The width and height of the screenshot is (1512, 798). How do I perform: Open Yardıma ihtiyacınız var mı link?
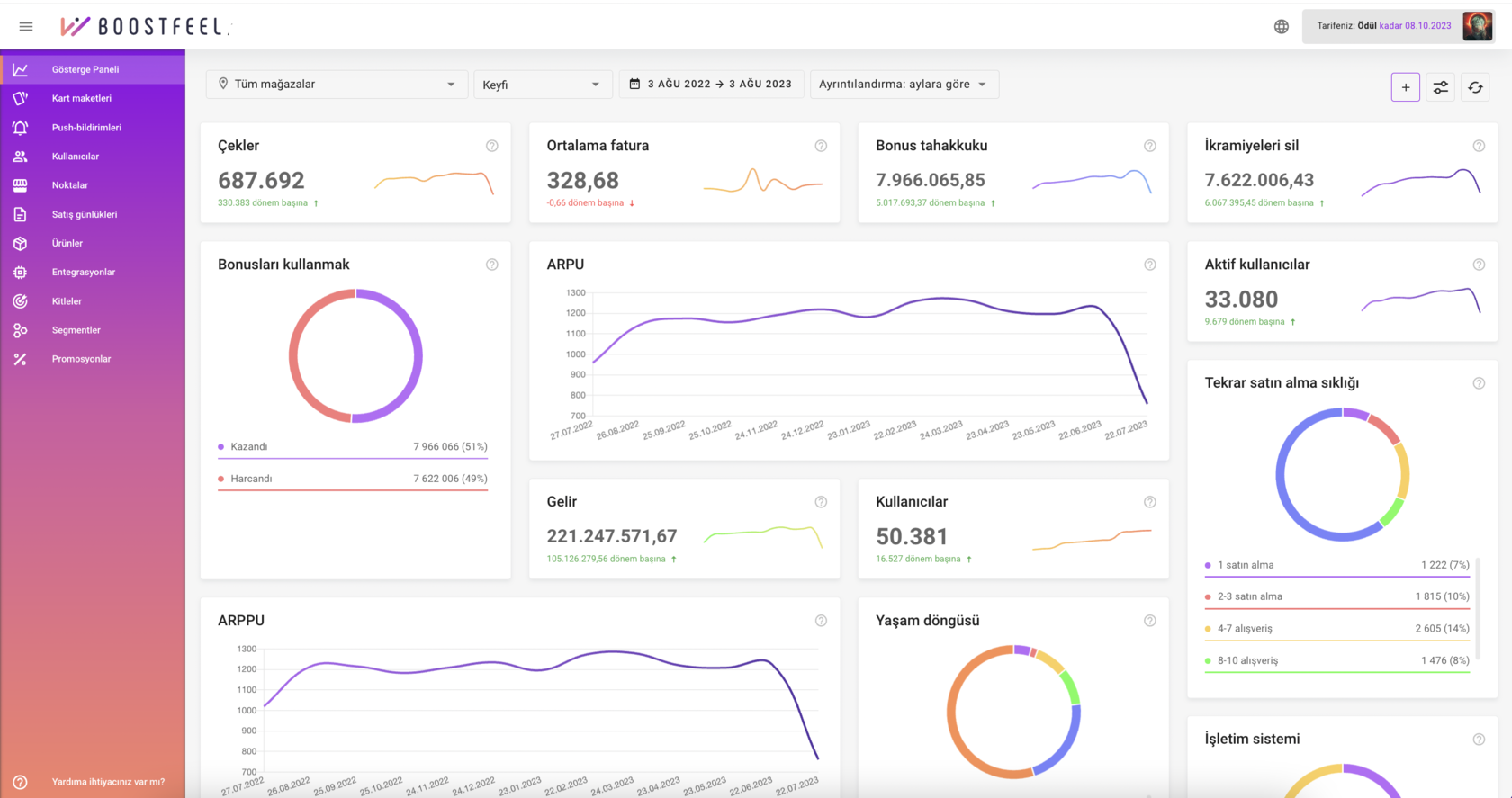pyautogui.click(x=108, y=782)
